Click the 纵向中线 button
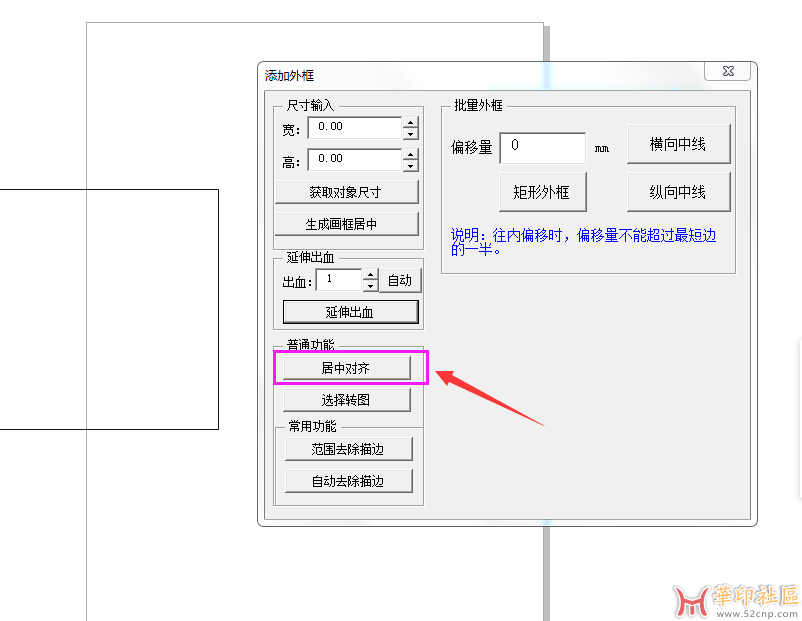Viewport: 802px width, 621px height. pos(678,192)
